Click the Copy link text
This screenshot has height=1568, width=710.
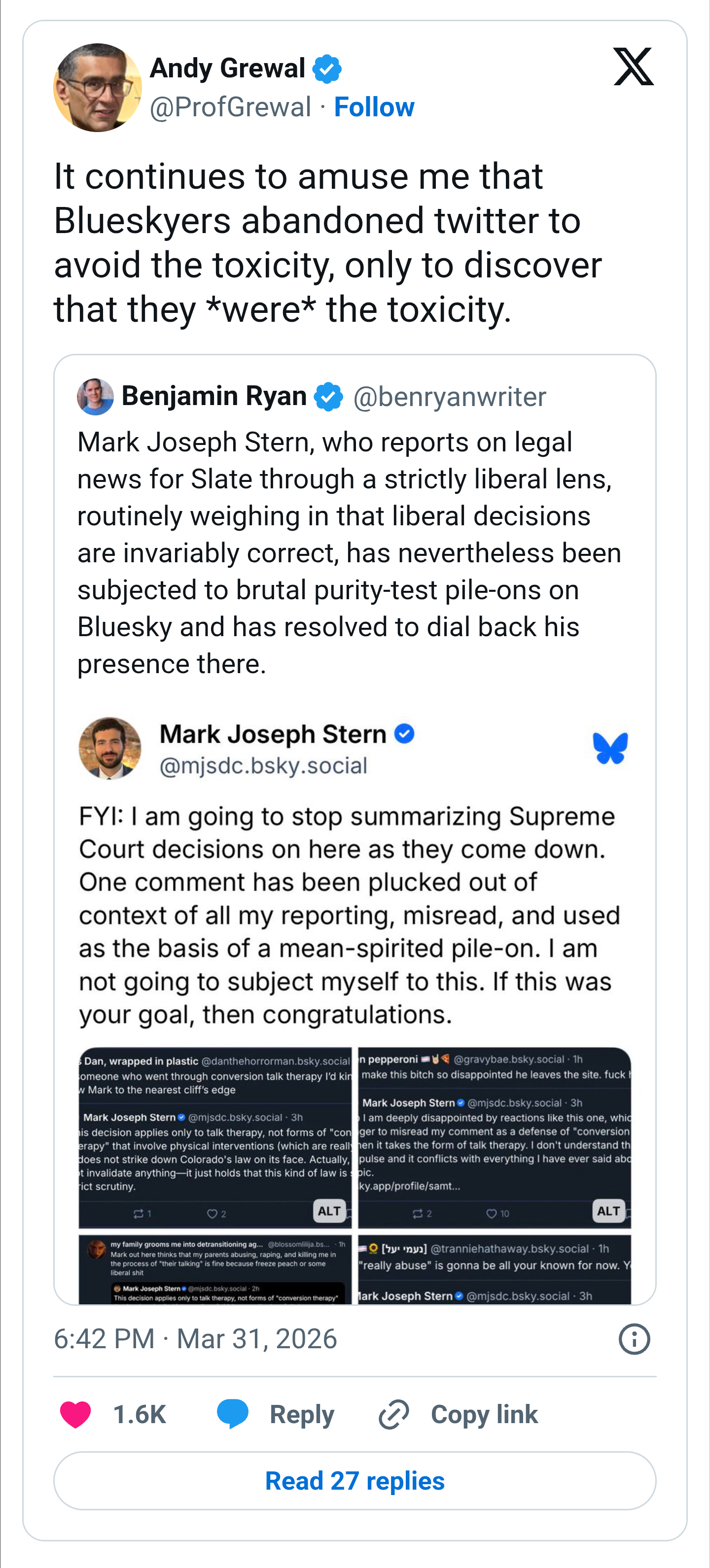click(x=484, y=1414)
